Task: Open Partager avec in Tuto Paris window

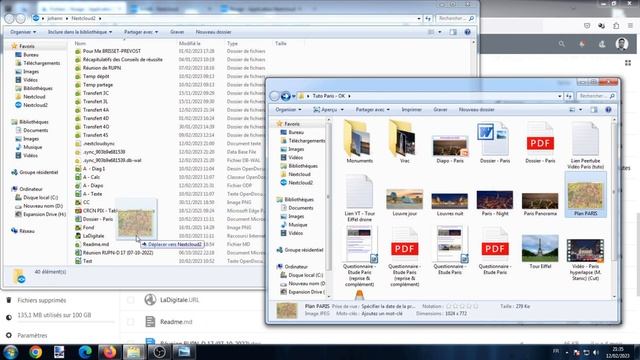Action: point(372,109)
